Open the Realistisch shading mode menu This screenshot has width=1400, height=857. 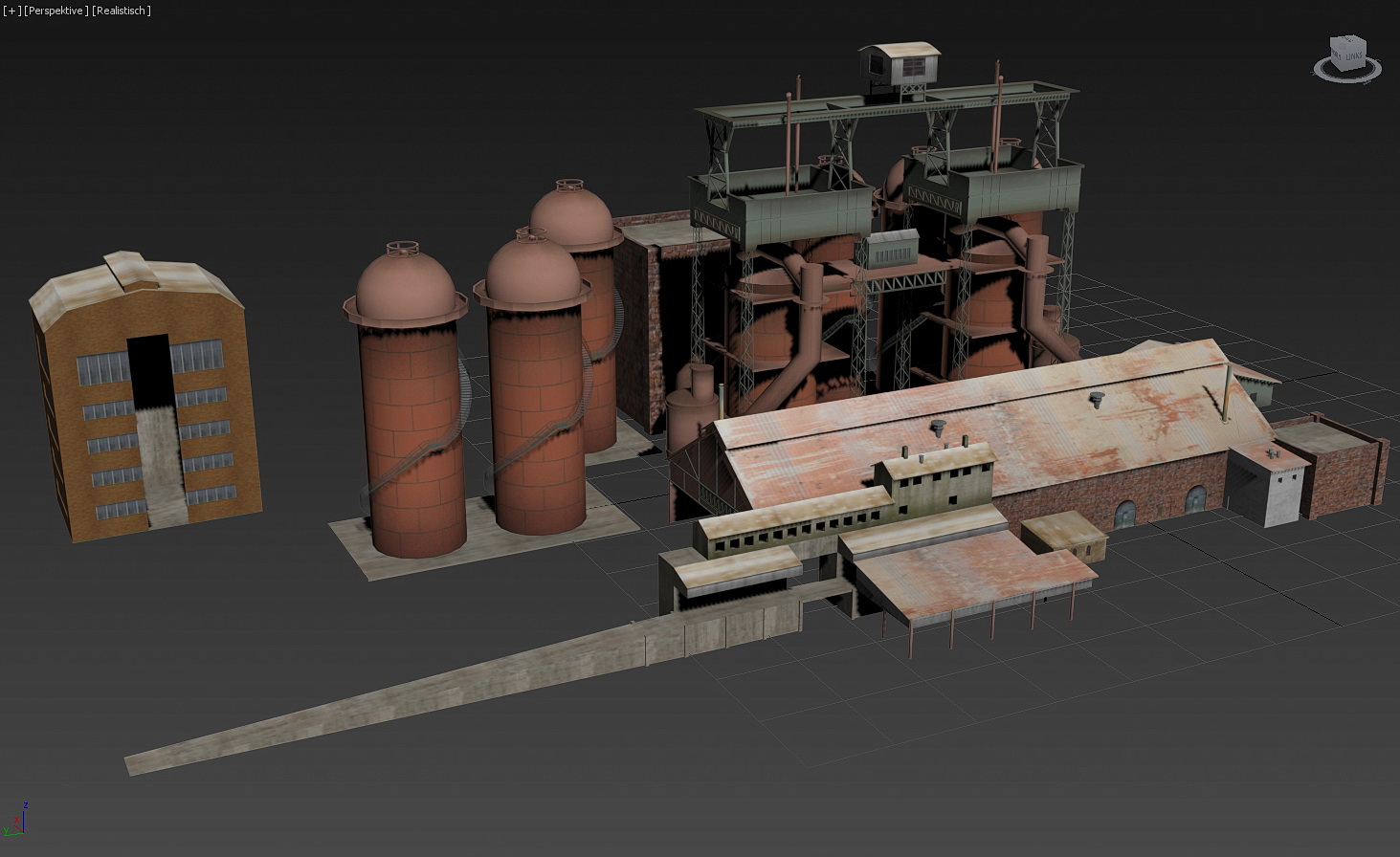click(x=122, y=11)
